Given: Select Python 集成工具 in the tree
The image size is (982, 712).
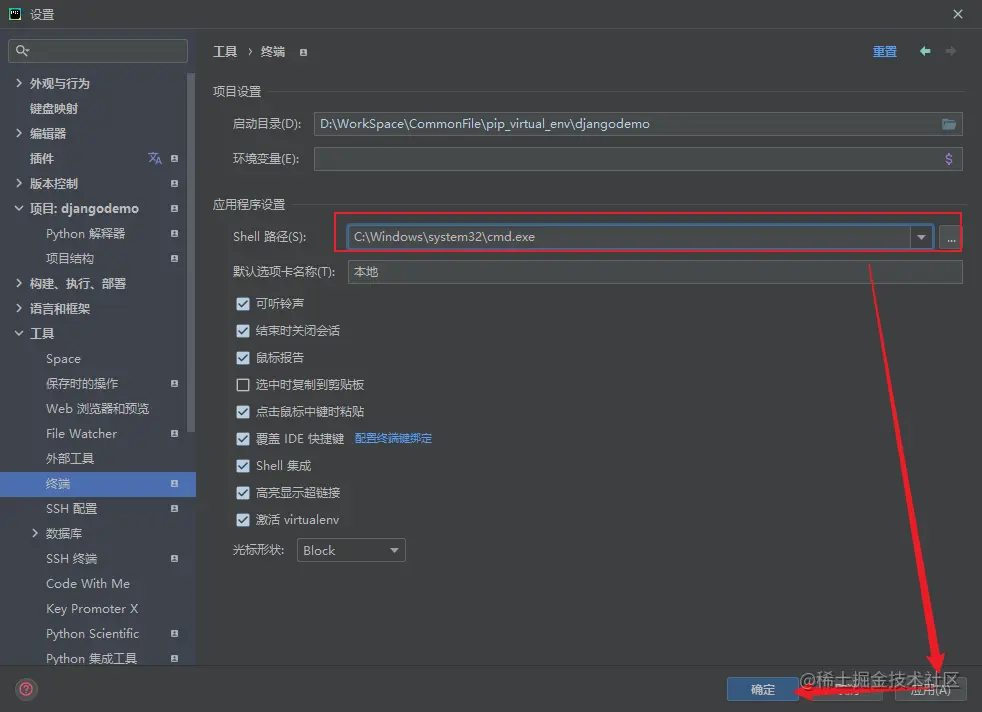Looking at the screenshot, I should tap(91, 659).
